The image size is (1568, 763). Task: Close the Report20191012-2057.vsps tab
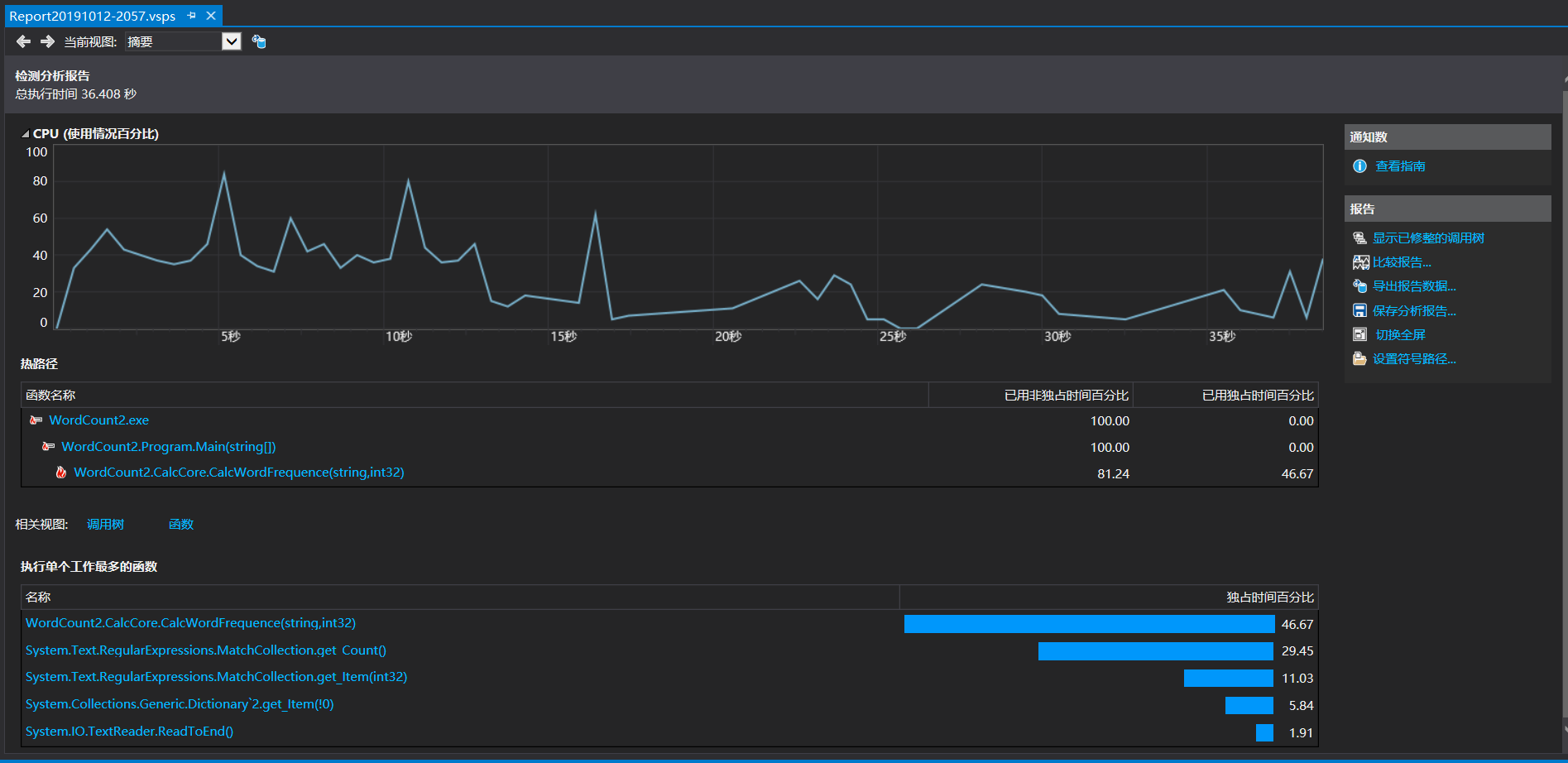[211, 16]
